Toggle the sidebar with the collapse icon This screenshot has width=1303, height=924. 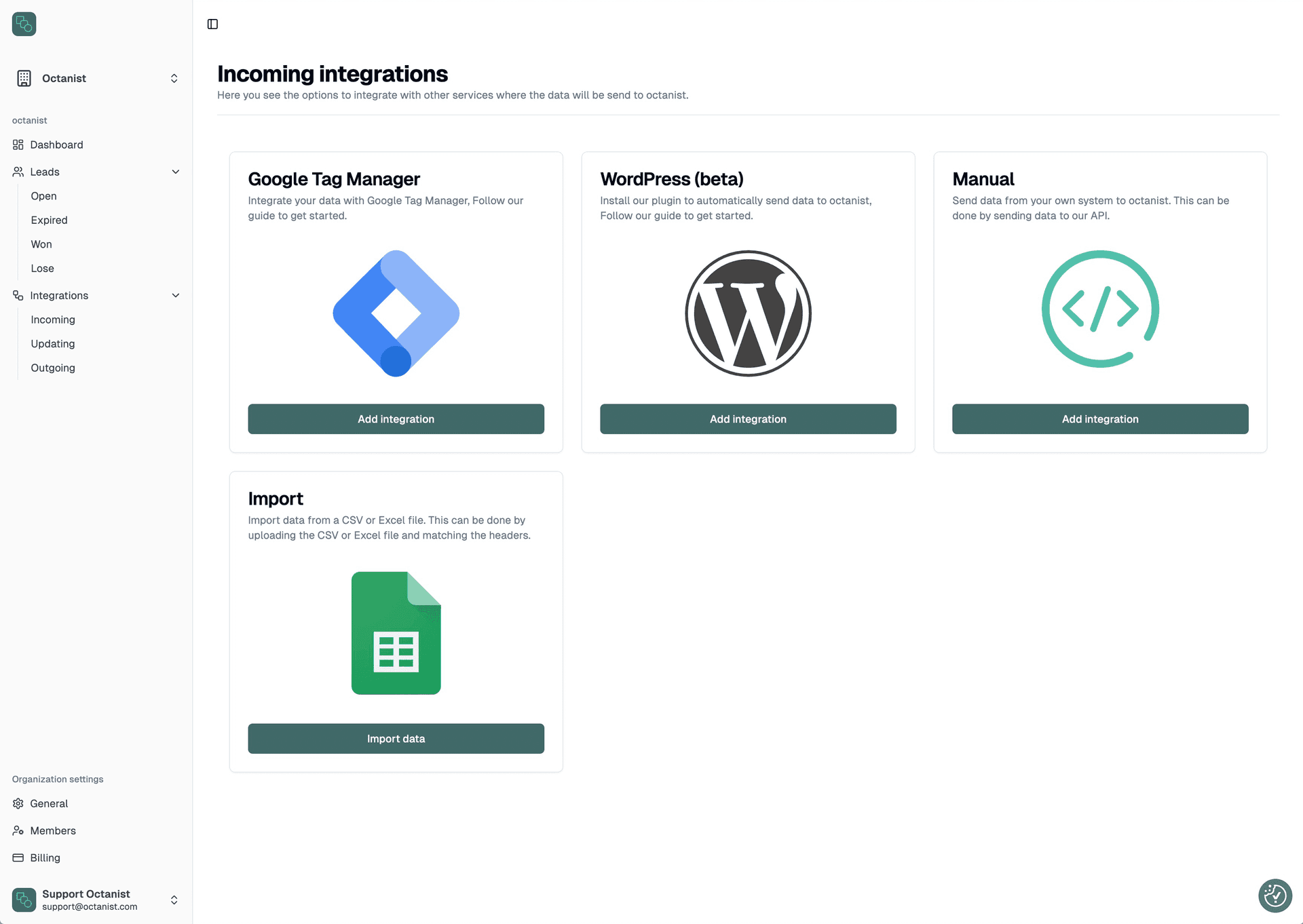point(212,24)
